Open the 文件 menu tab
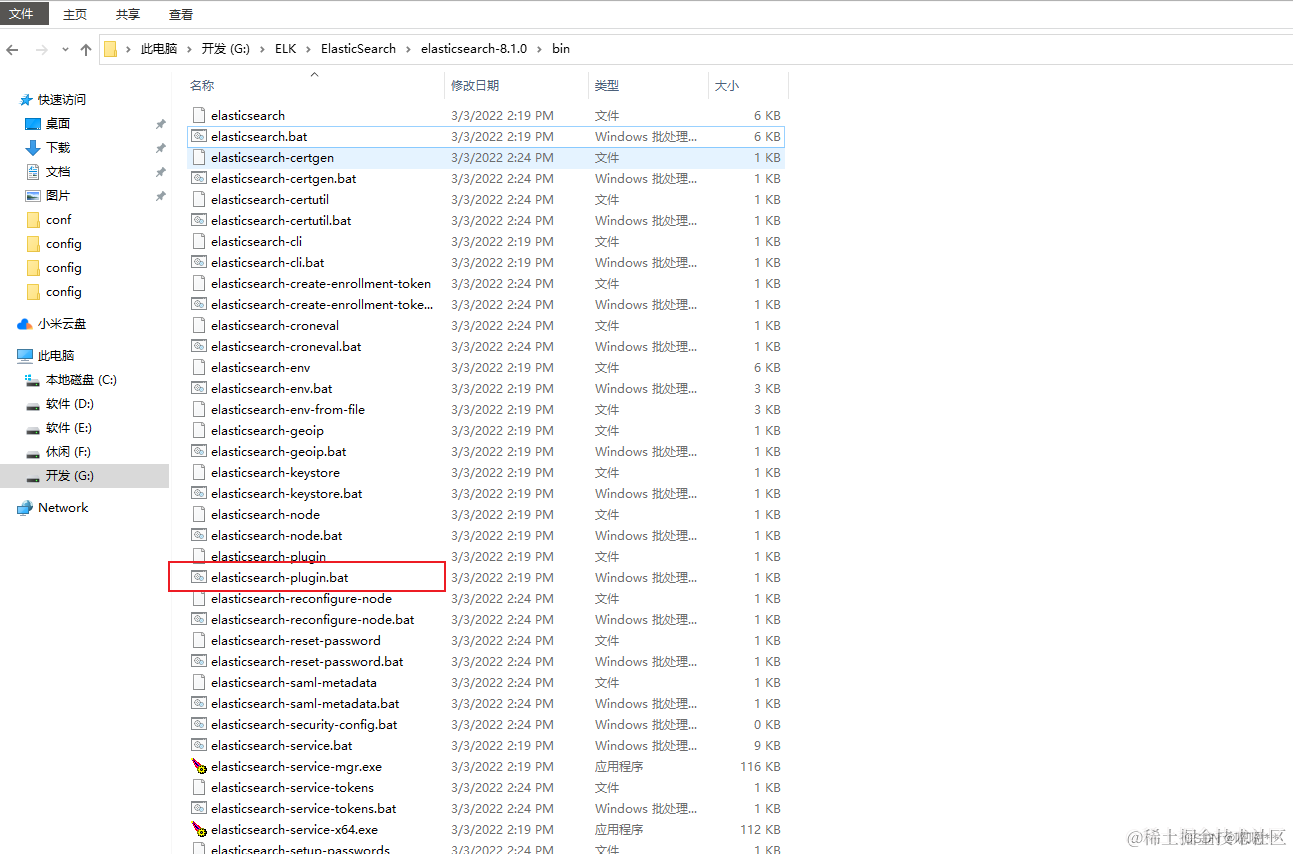The image size is (1293, 854). [x=22, y=14]
